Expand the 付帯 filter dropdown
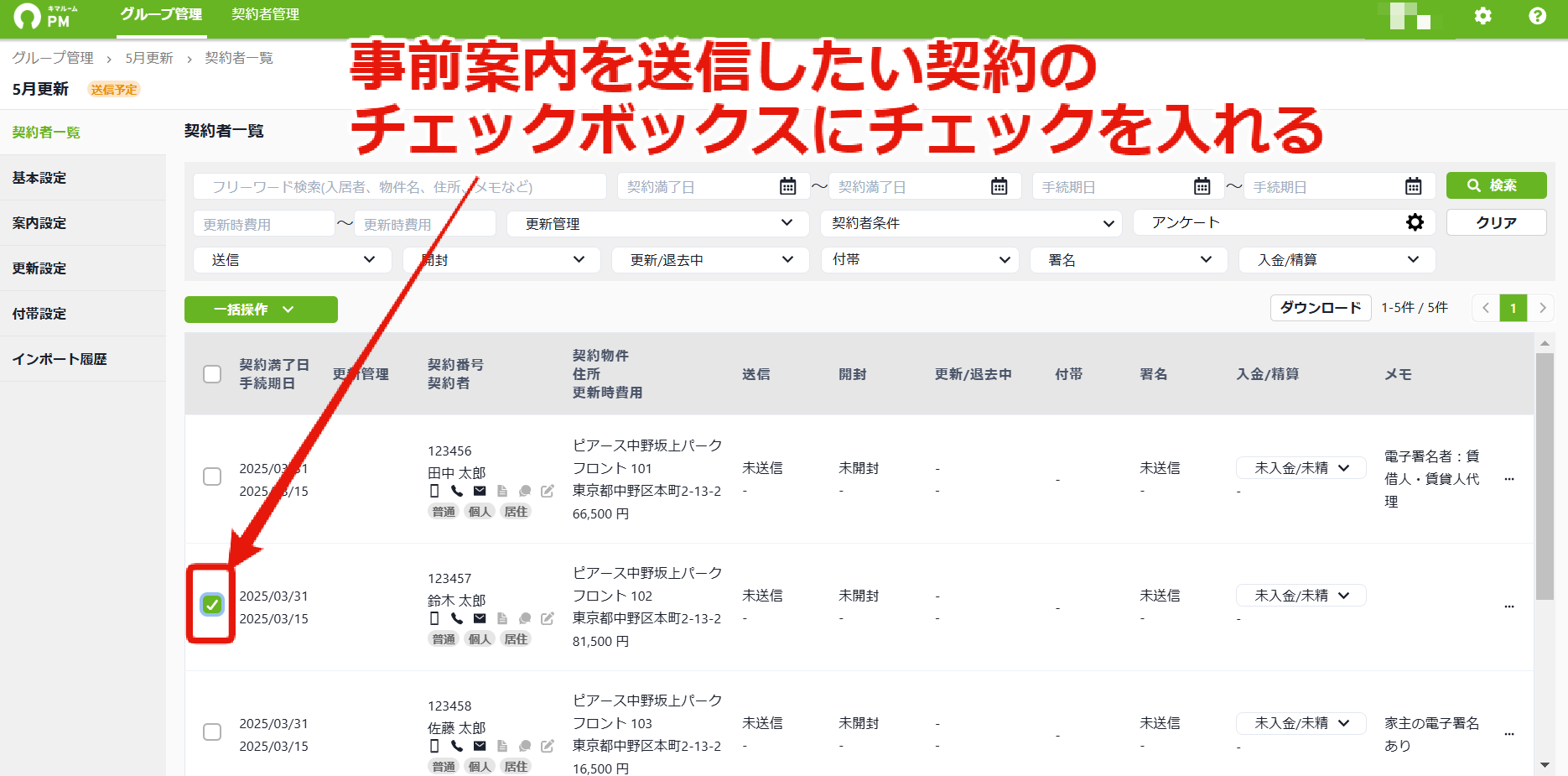Image resolution: width=1568 pixels, height=776 pixels. pos(919,260)
